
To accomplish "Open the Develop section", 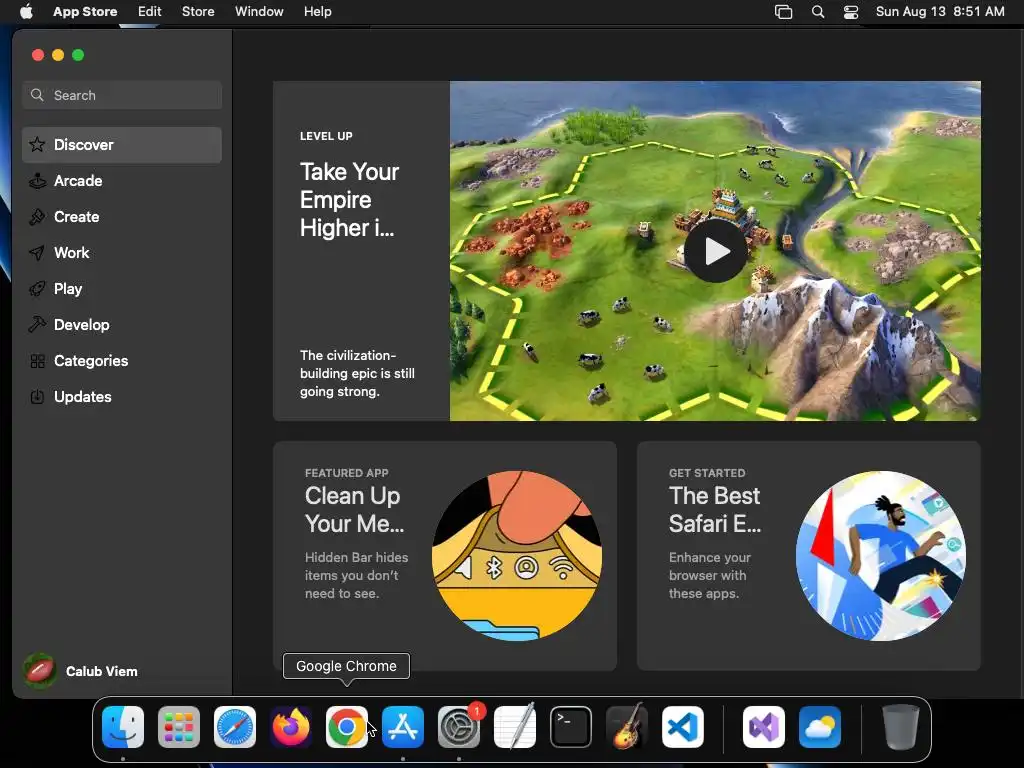I will click(121, 325).
